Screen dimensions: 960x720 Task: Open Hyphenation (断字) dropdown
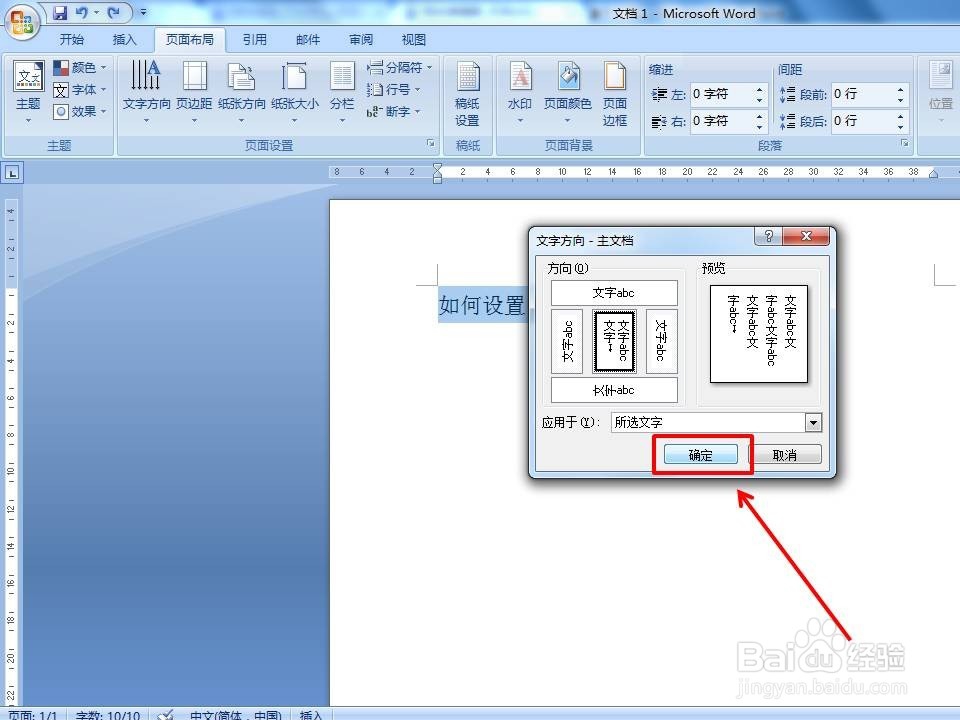[x=394, y=111]
